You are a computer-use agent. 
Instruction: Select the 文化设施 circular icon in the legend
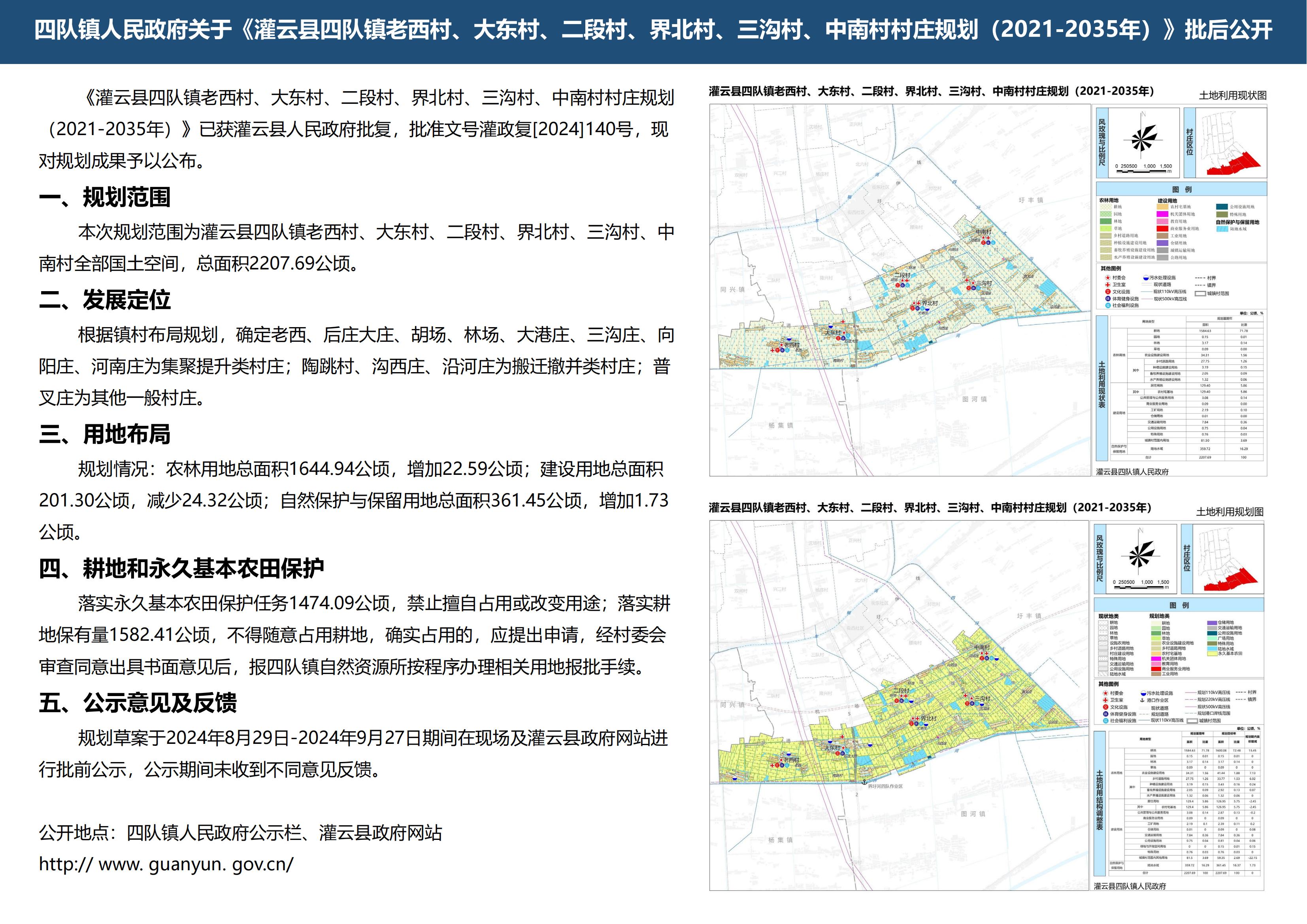click(x=1108, y=292)
